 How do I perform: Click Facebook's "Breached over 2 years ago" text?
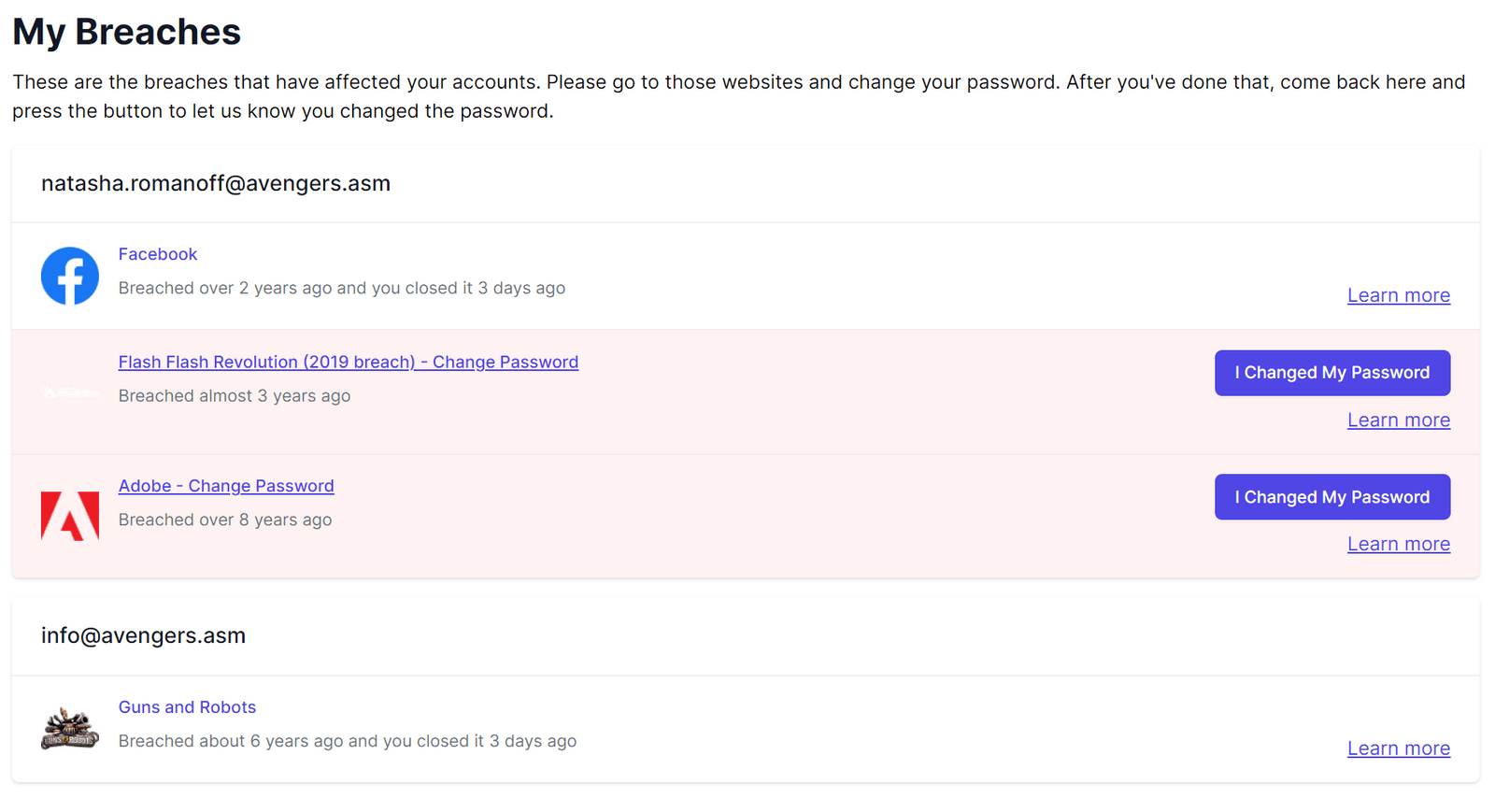click(x=341, y=288)
